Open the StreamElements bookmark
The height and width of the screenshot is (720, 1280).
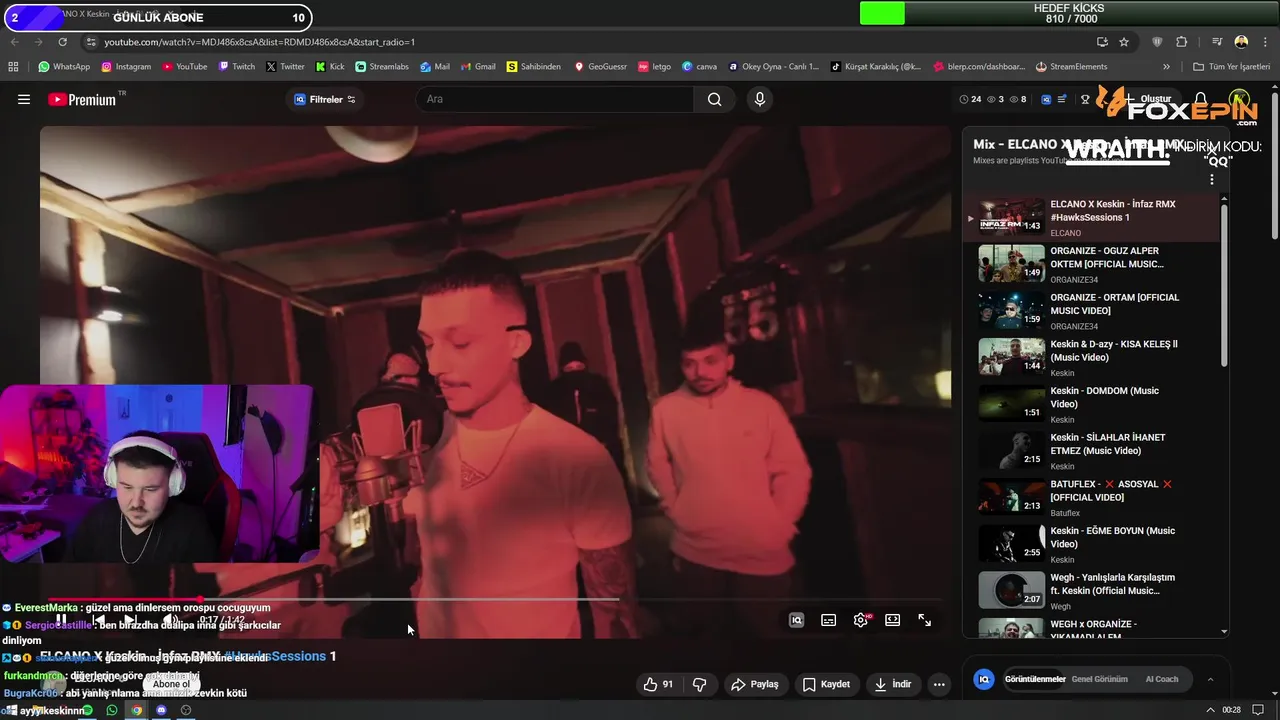coord(1071,67)
